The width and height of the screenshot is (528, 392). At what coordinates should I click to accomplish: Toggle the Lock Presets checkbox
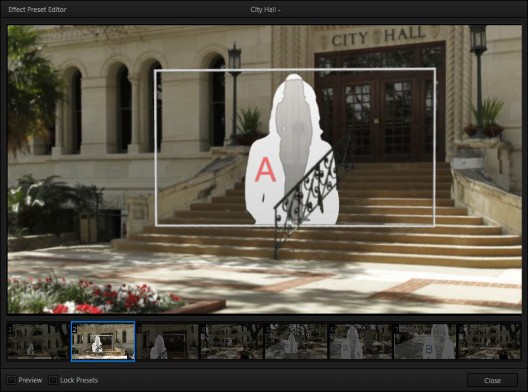coord(53,380)
